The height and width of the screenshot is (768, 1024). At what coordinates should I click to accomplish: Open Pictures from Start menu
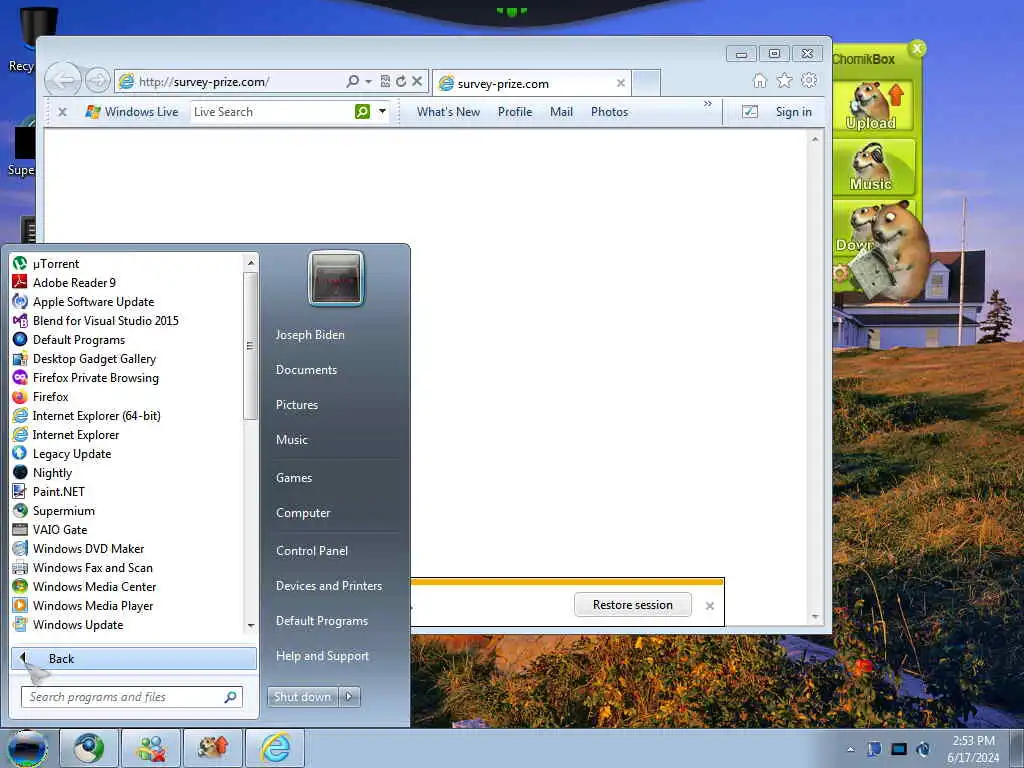pos(296,405)
